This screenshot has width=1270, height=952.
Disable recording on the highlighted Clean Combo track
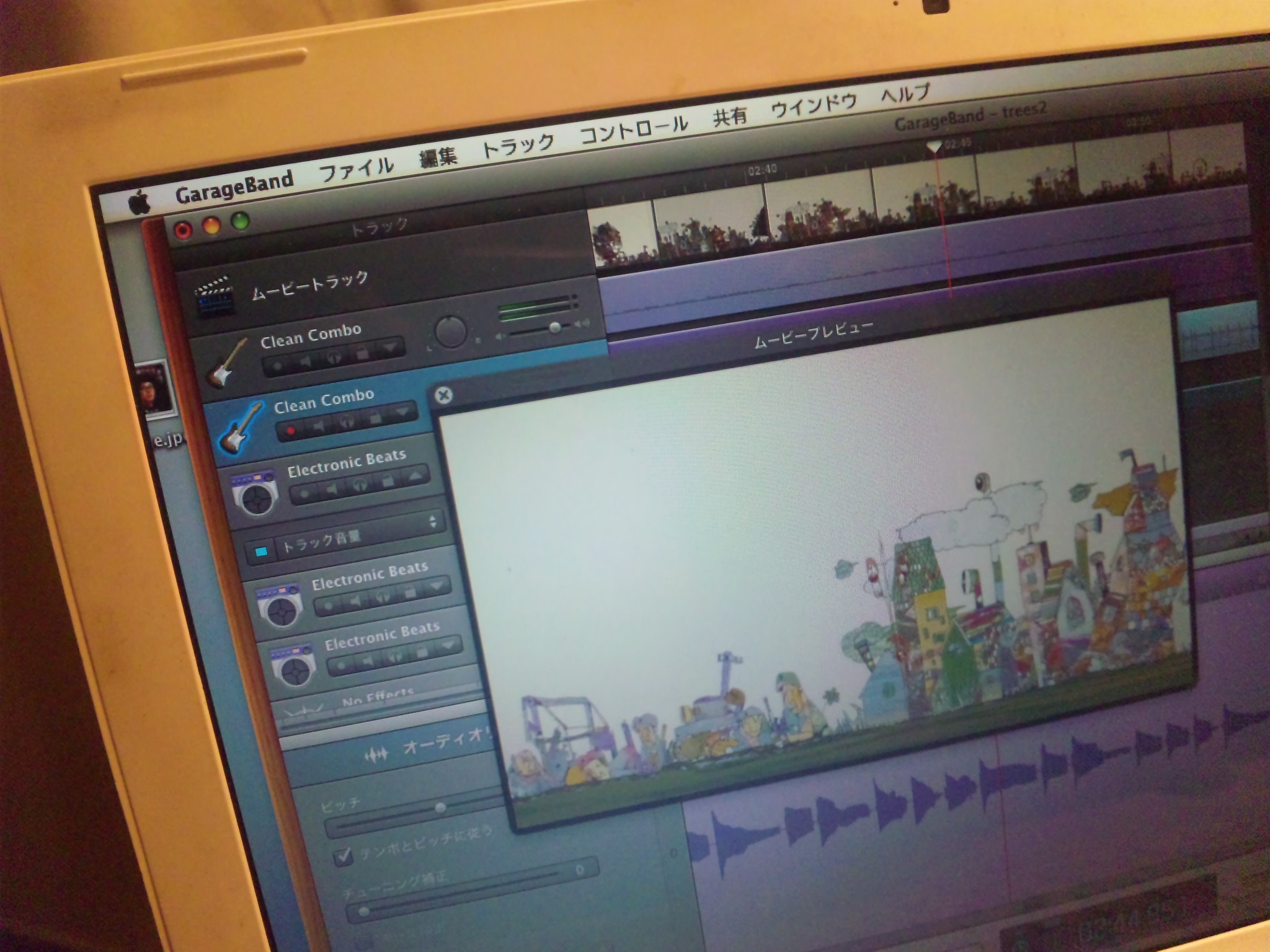290,430
